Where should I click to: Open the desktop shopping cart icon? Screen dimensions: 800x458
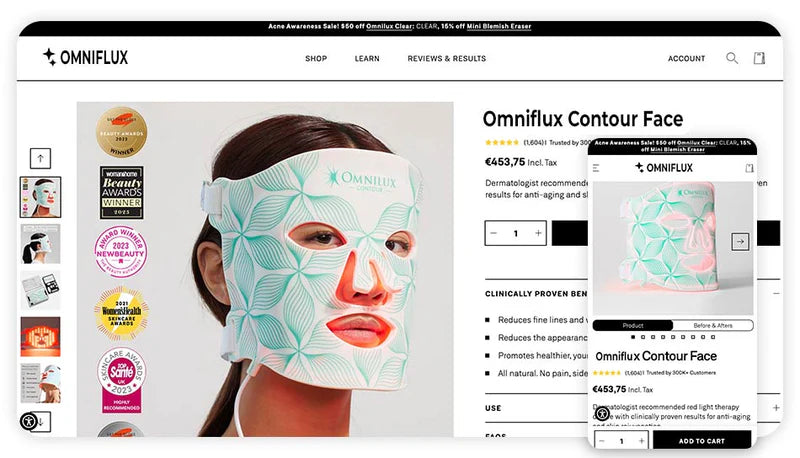pyautogui.click(x=759, y=58)
